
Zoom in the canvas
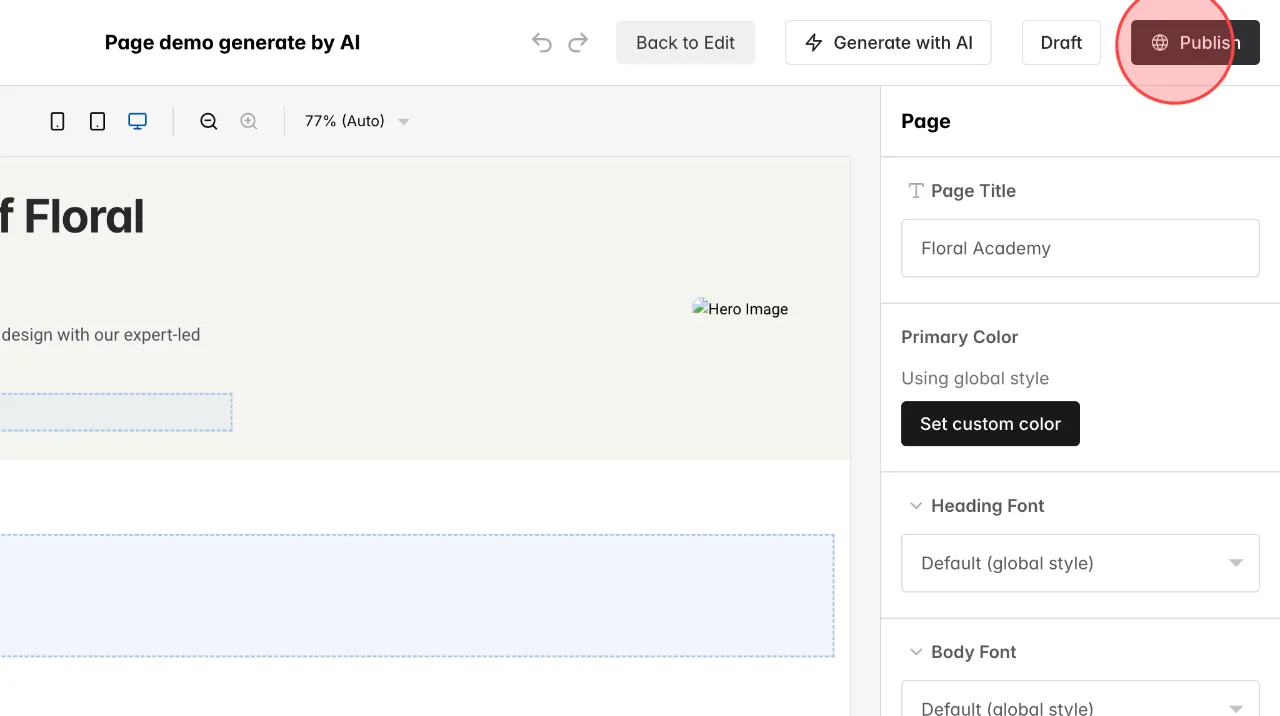point(249,121)
